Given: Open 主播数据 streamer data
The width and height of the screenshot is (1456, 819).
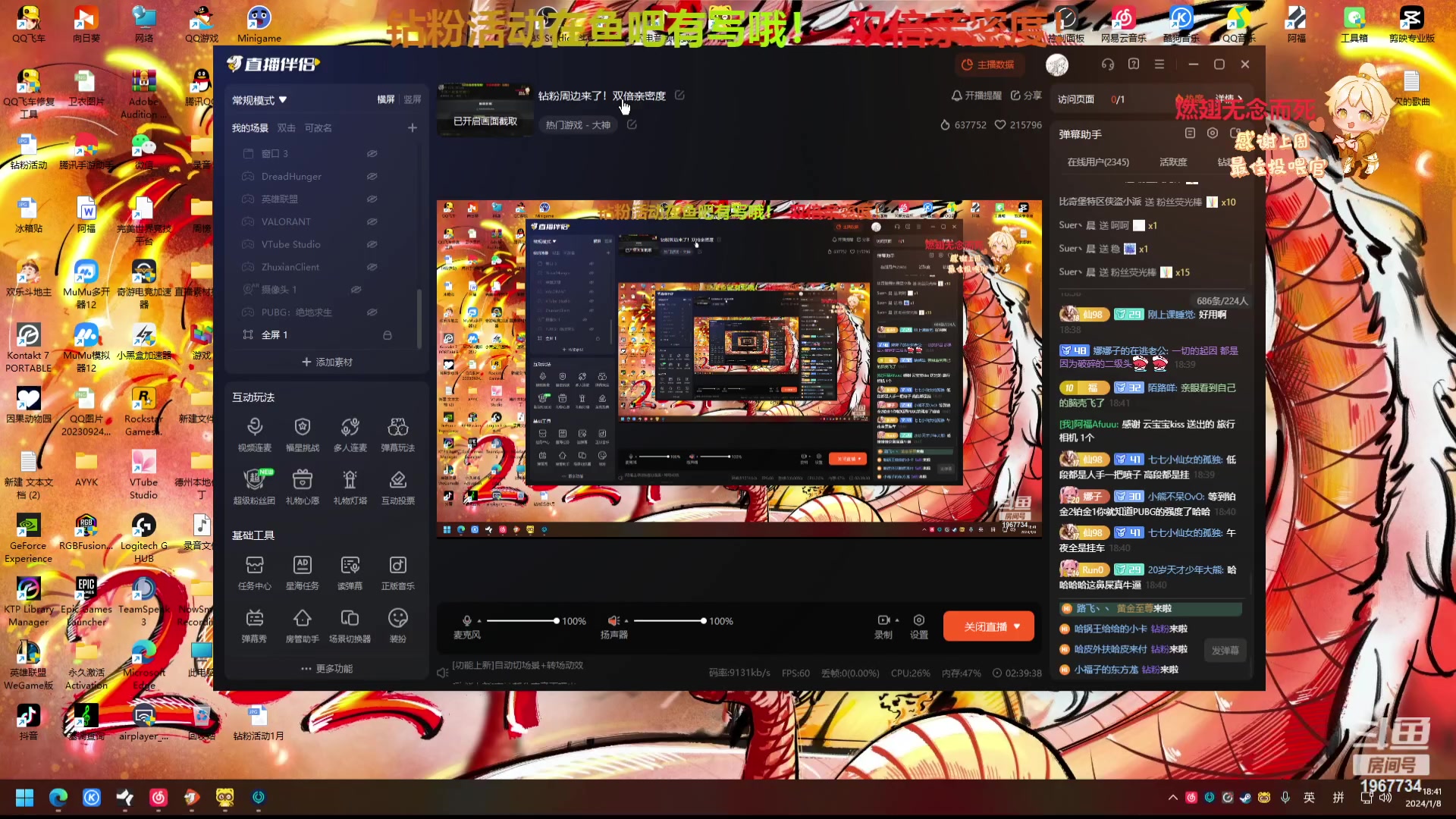Looking at the screenshot, I should point(988,65).
